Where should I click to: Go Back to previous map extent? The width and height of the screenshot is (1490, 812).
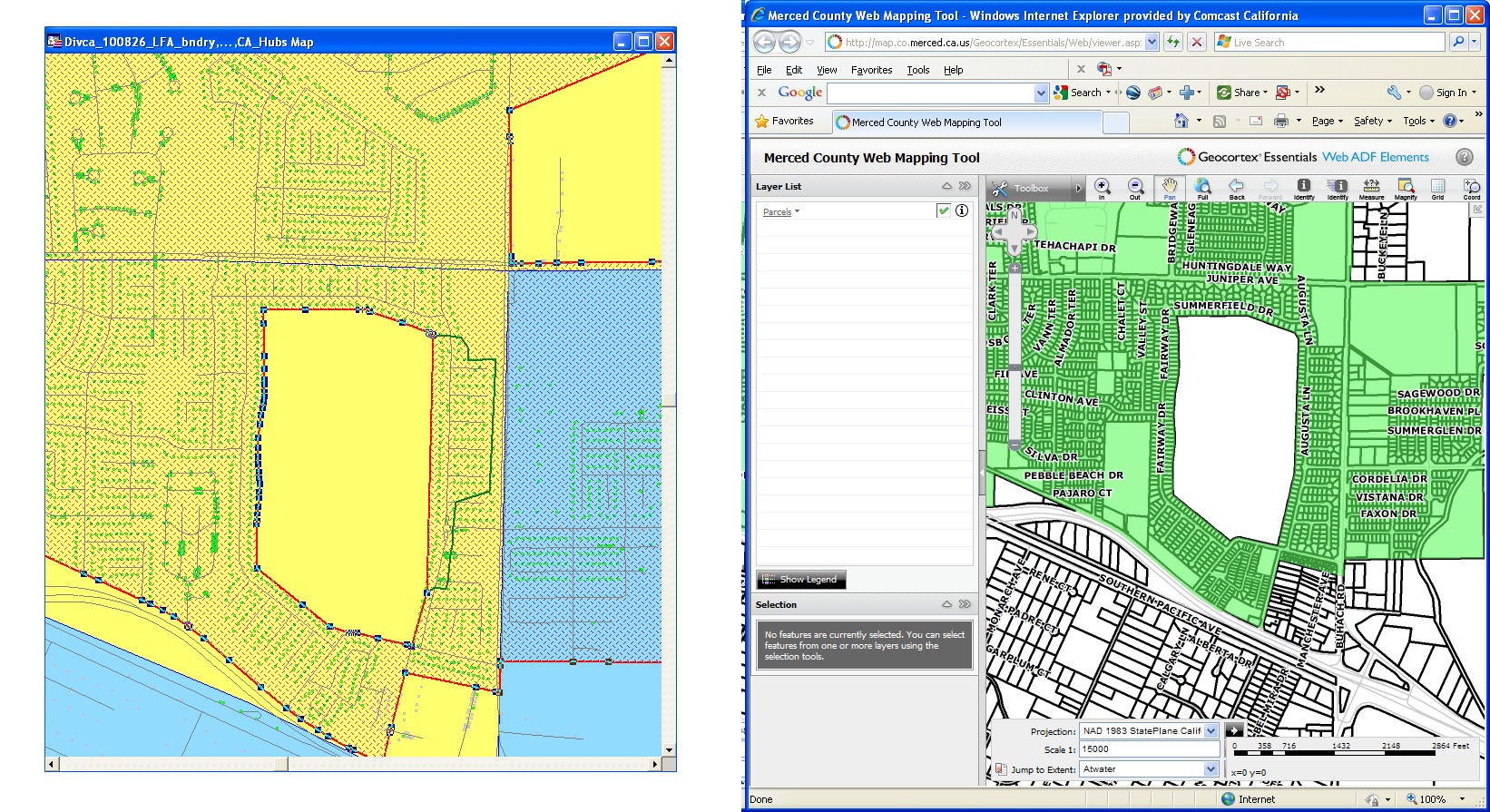[1236, 188]
